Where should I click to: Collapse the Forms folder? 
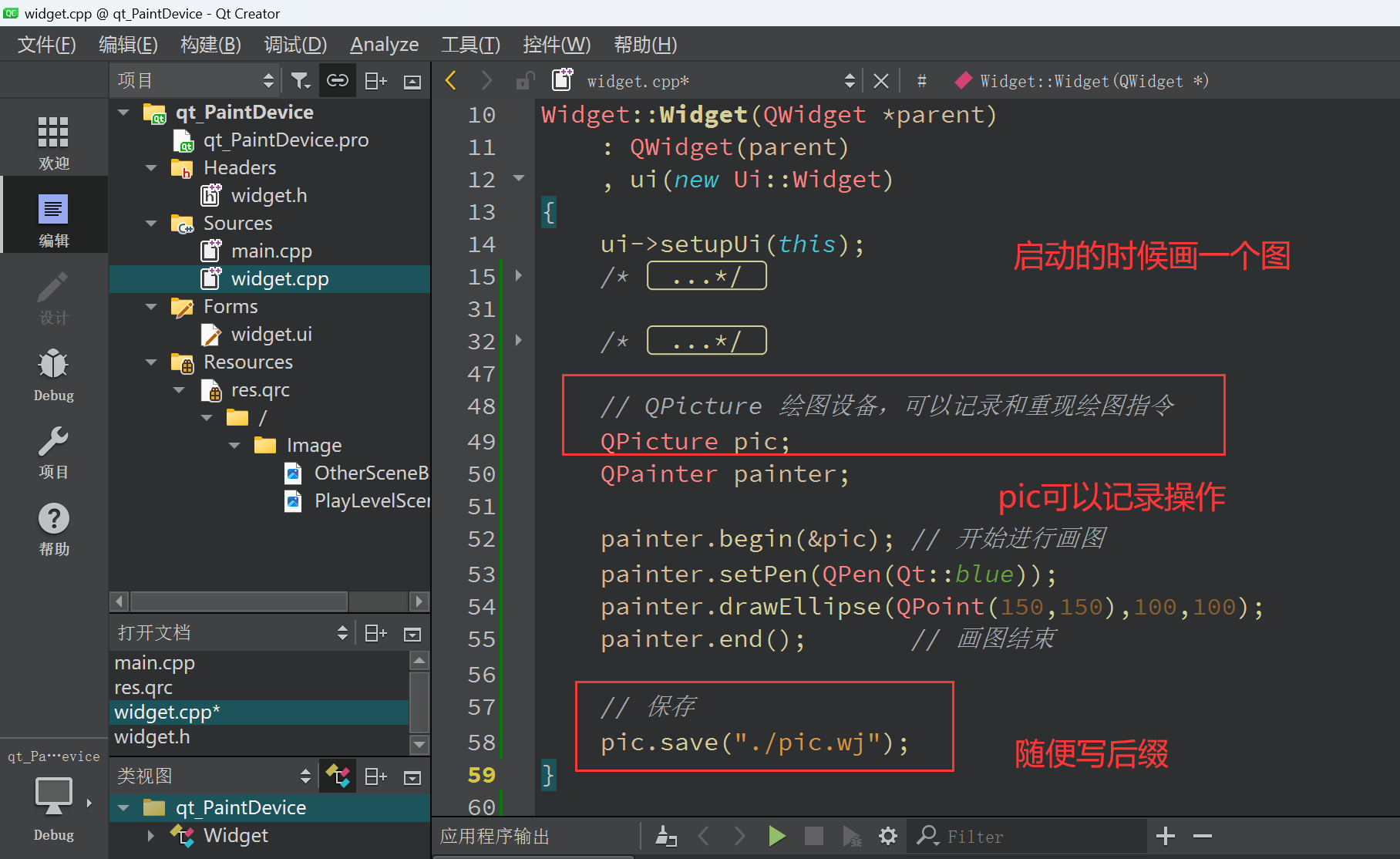tap(151, 307)
